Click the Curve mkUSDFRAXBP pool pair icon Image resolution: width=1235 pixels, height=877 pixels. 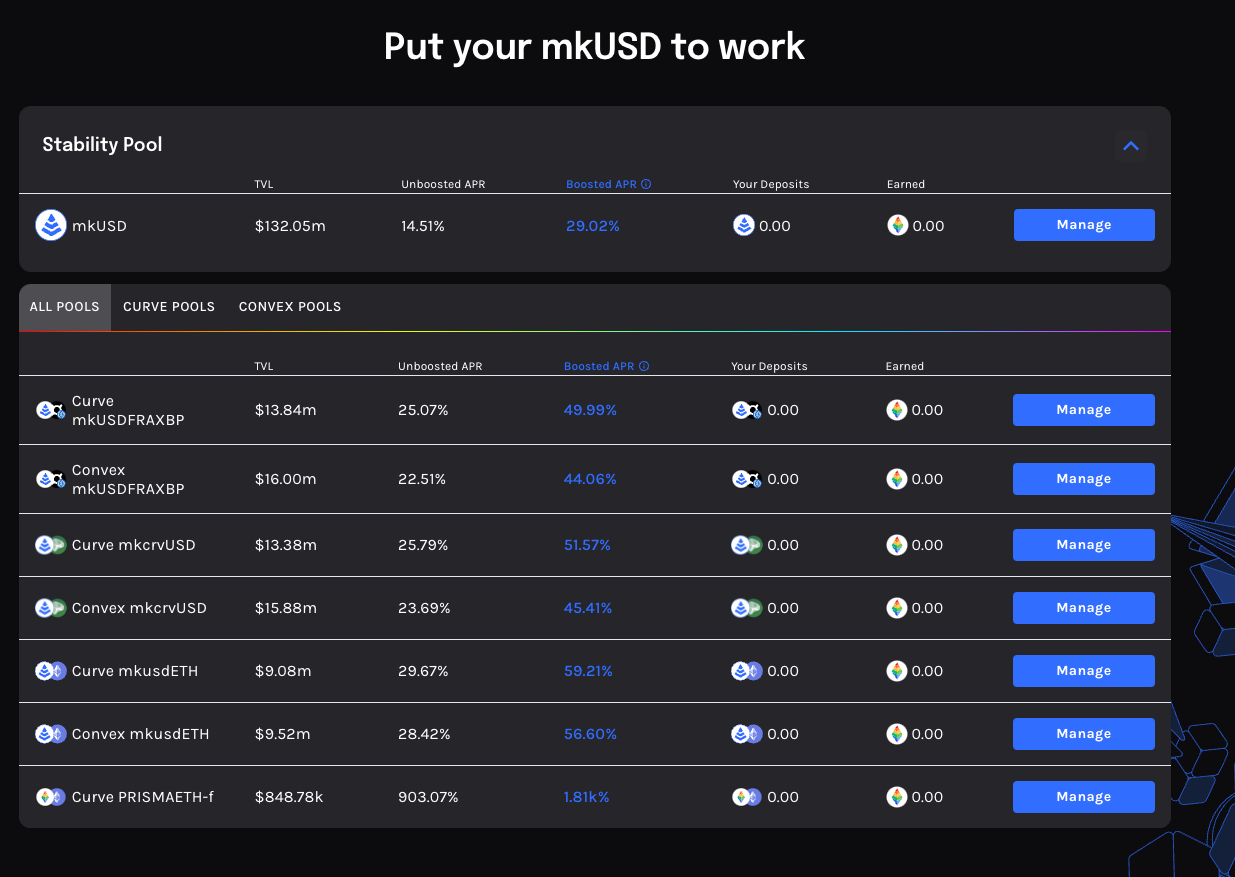pyautogui.click(x=51, y=410)
